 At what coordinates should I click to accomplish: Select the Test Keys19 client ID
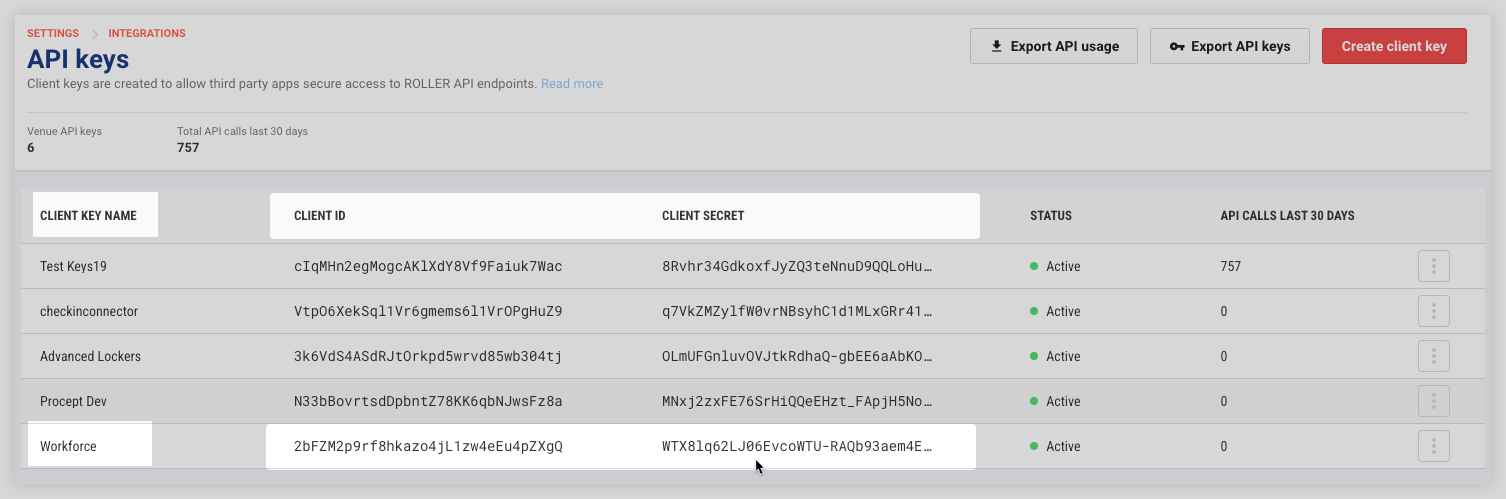point(428,266)
